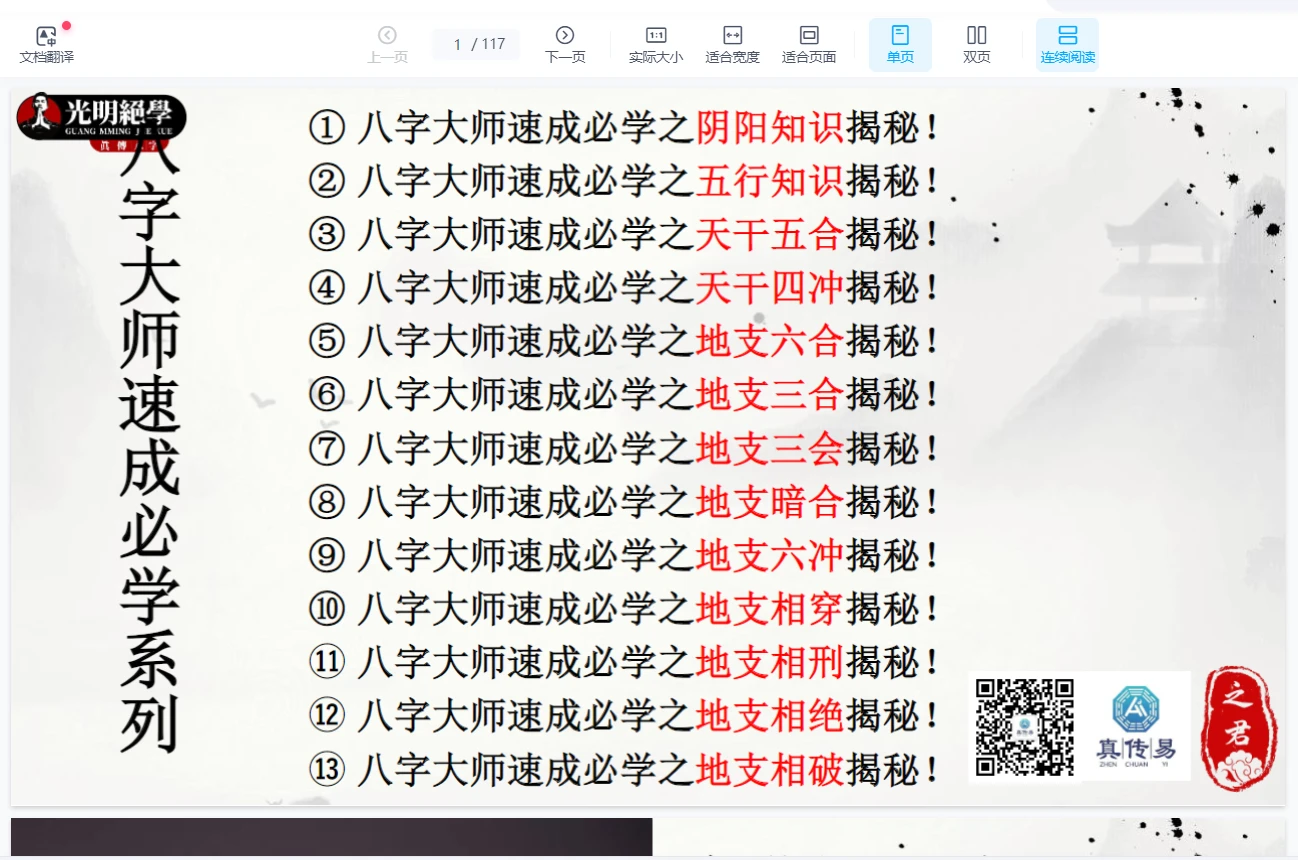The height and width of the screenshot is (860, 1298).
Task: Click line ④ about 天干四冲
Action: (x=624, y=289)
